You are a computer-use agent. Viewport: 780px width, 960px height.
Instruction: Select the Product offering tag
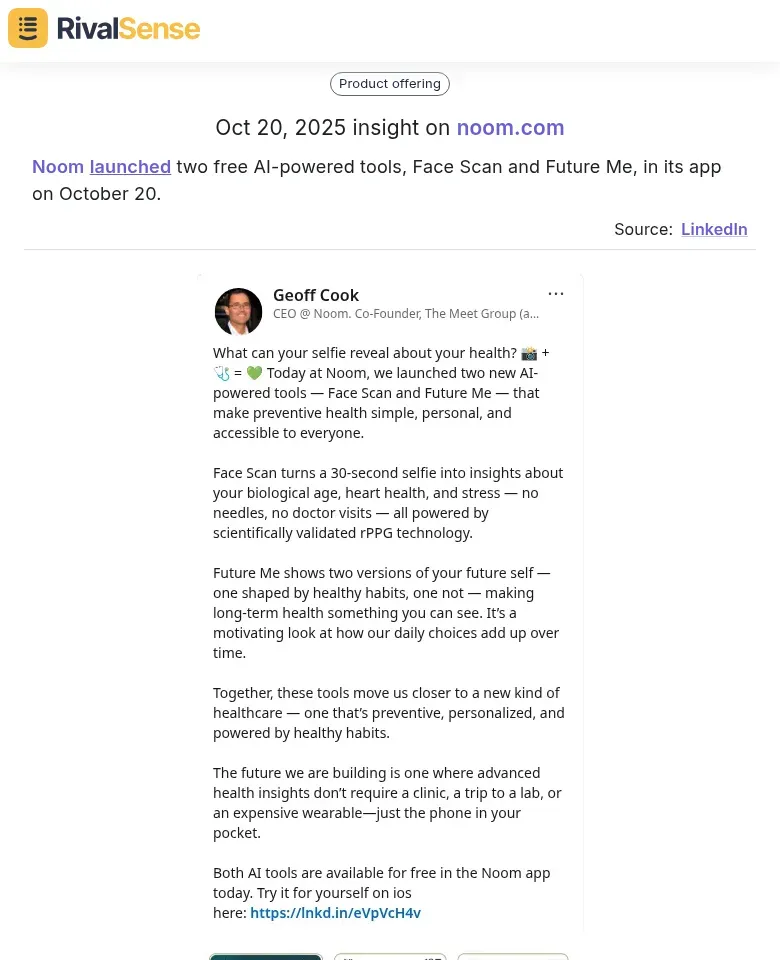point(390,84)
